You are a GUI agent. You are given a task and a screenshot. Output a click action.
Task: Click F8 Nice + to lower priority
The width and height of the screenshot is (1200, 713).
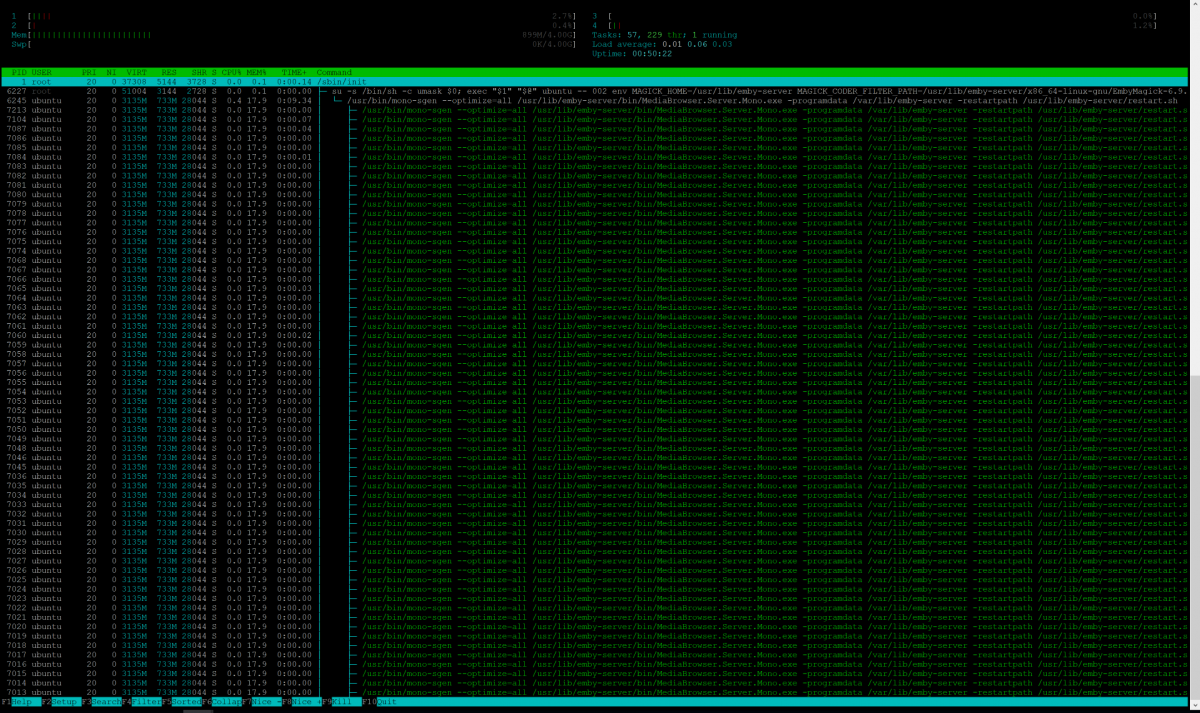click(x=304, y=702)
